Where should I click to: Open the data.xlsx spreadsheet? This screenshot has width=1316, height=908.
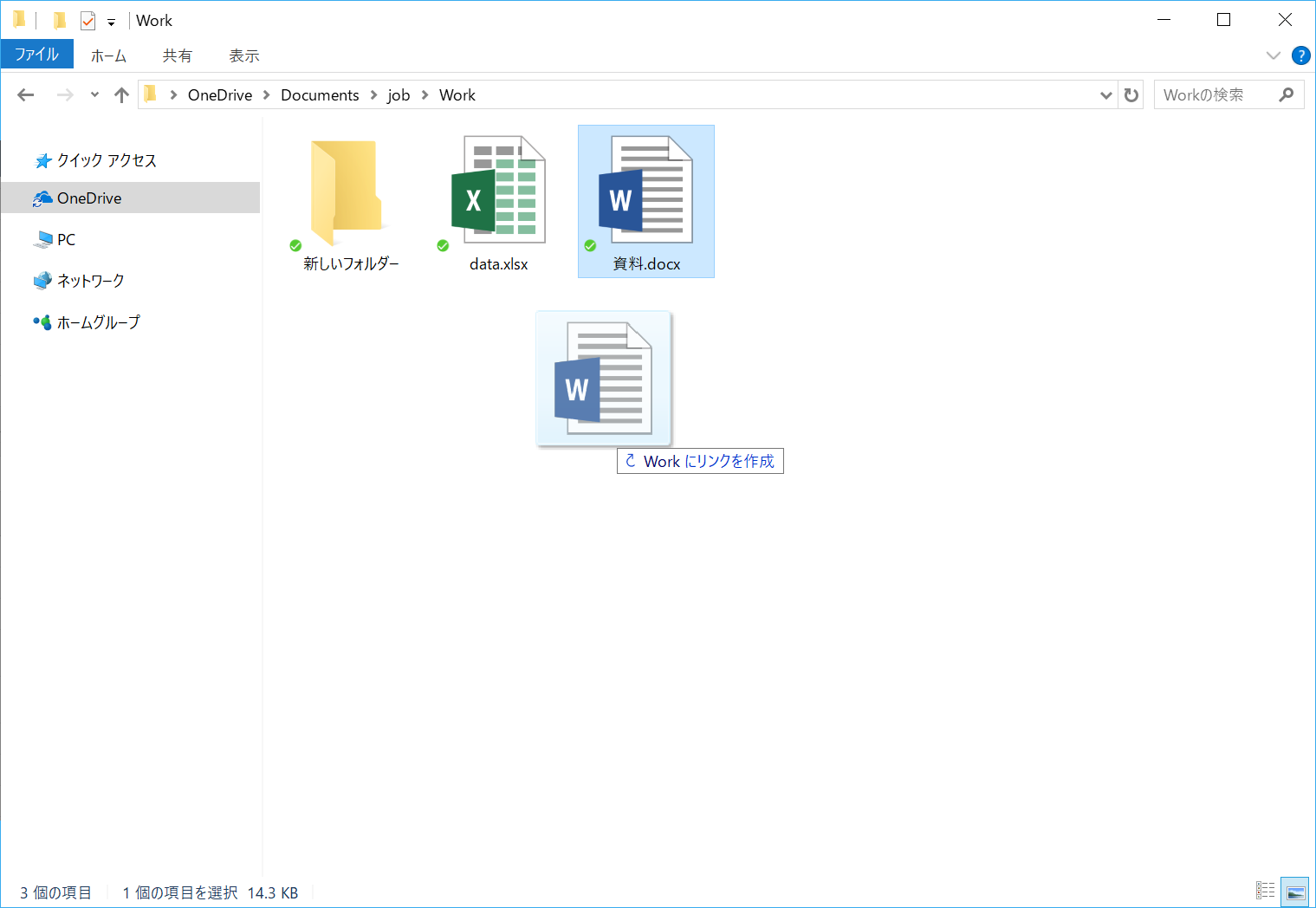(x=498, y=191)
